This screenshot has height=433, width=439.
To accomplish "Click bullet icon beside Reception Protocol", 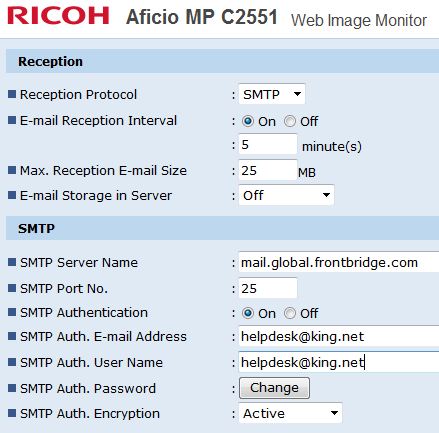I will (x=12, y=94).
